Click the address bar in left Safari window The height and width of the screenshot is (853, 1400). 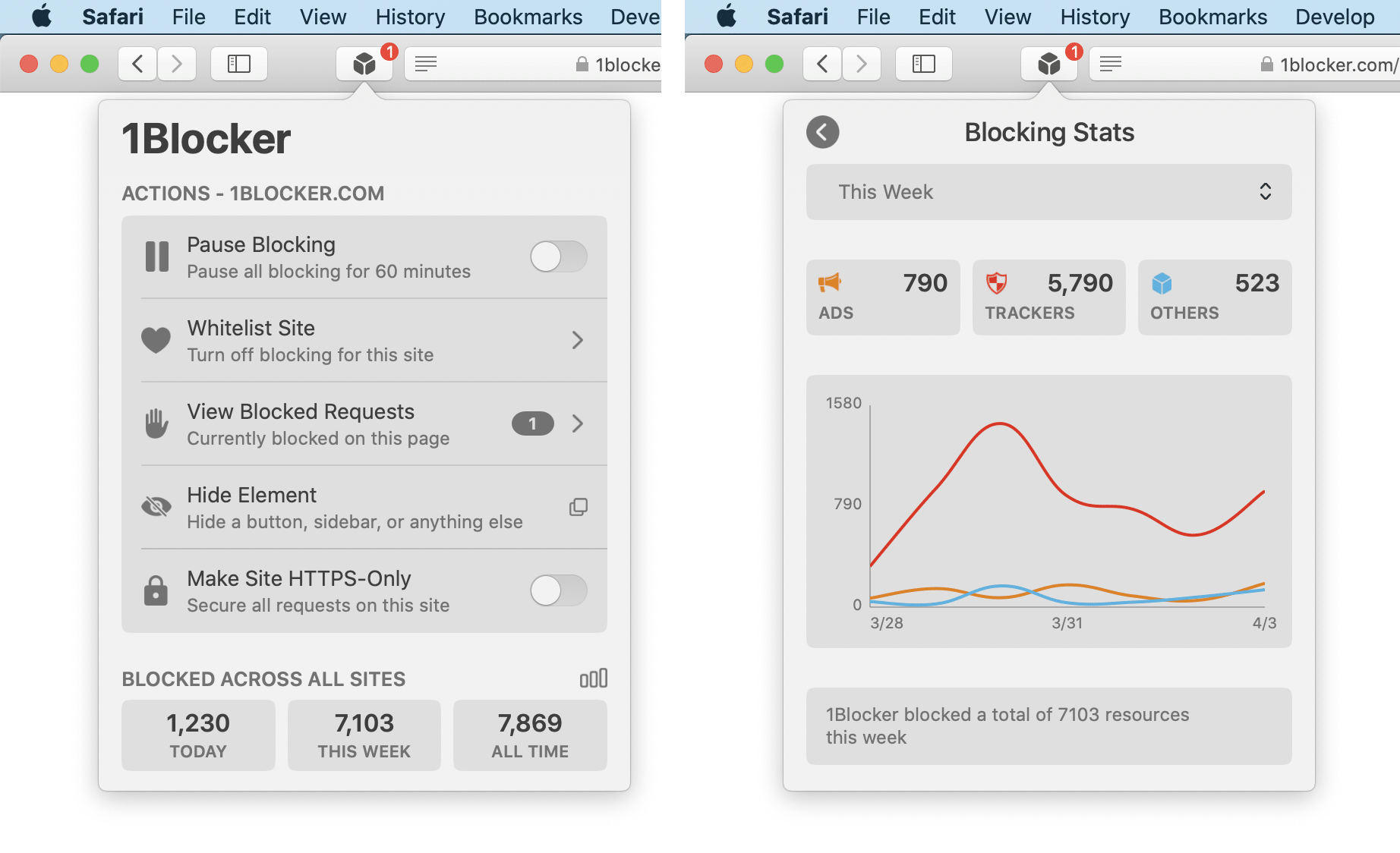click(533, 64)
